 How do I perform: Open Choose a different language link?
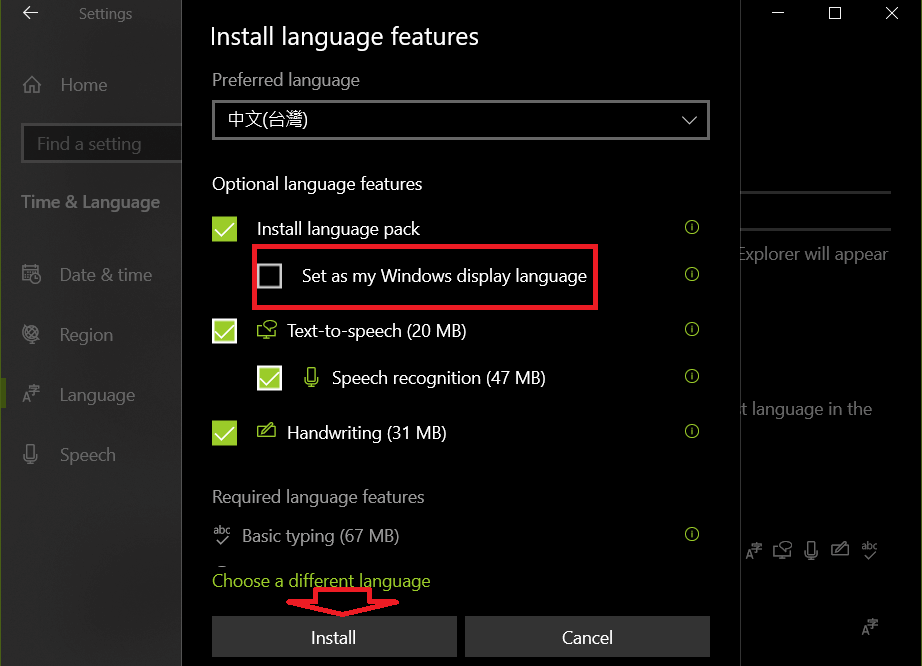[321, 580]
